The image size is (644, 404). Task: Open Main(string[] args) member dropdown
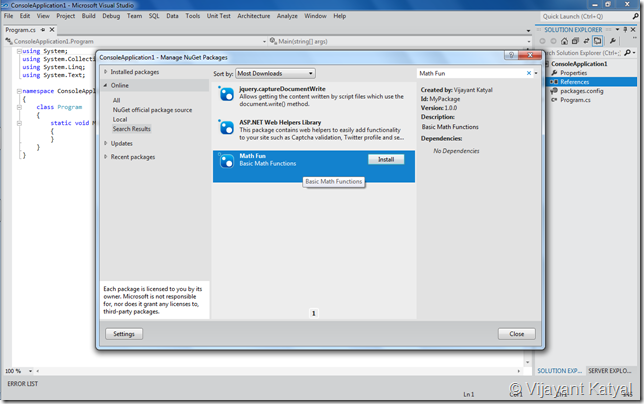pos(529,41)
